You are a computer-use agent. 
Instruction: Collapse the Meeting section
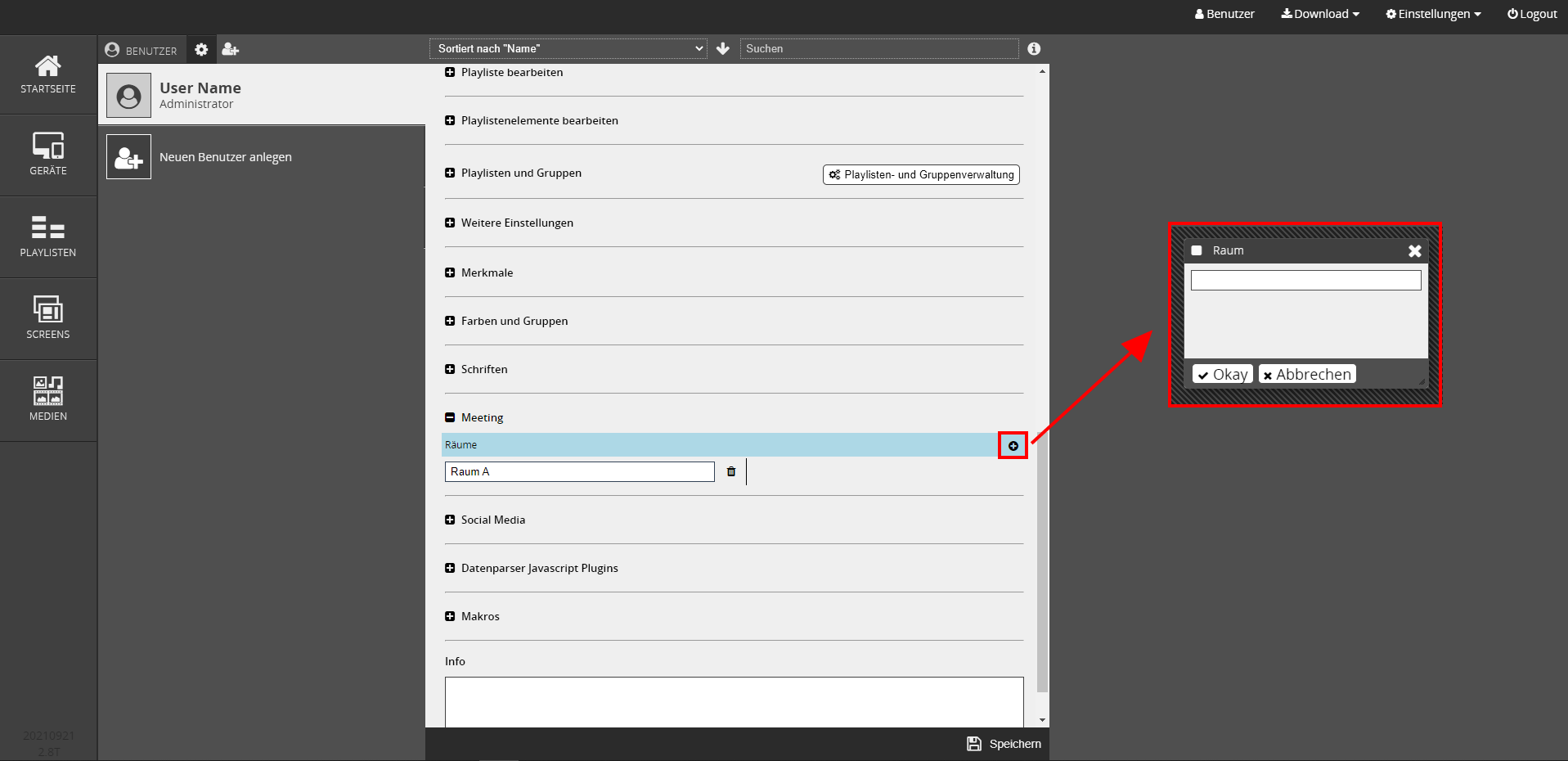pyautogui.click(x=450, y=417)
